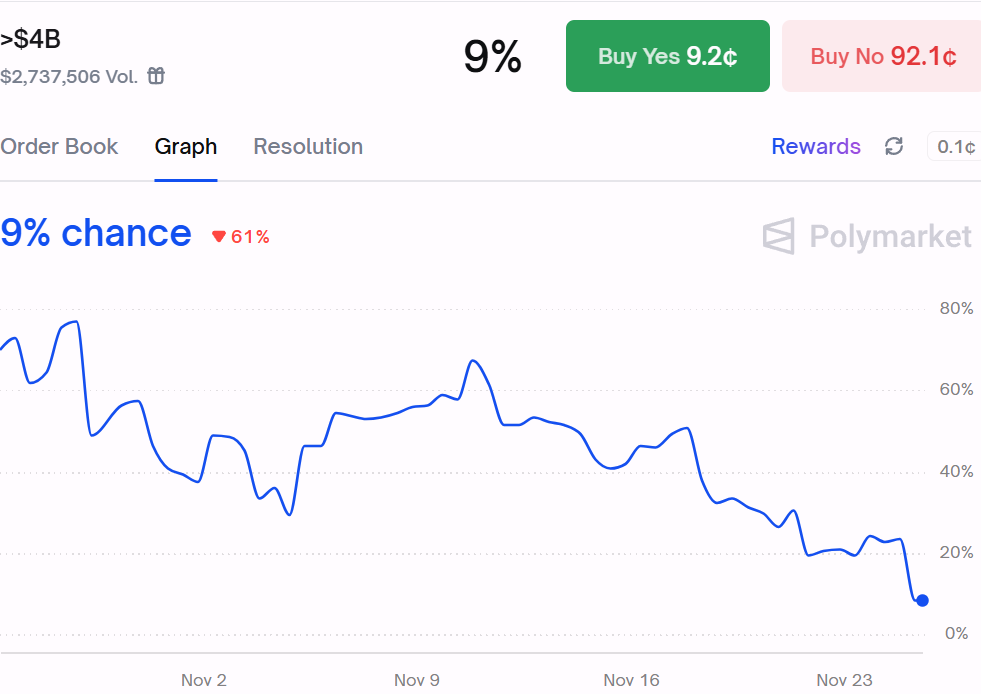Viewport: 981px width, 694px height.
Task: Refresh the market data with the circular arrows icon
Action: click(893, 146)
